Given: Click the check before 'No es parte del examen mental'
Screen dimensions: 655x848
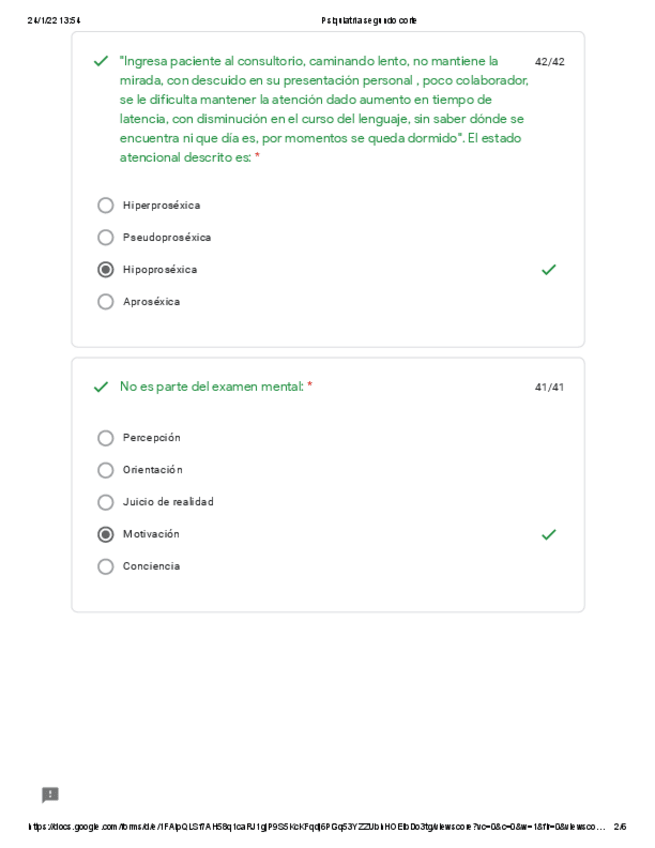Looking at the screenshot, I should point(100,387).
